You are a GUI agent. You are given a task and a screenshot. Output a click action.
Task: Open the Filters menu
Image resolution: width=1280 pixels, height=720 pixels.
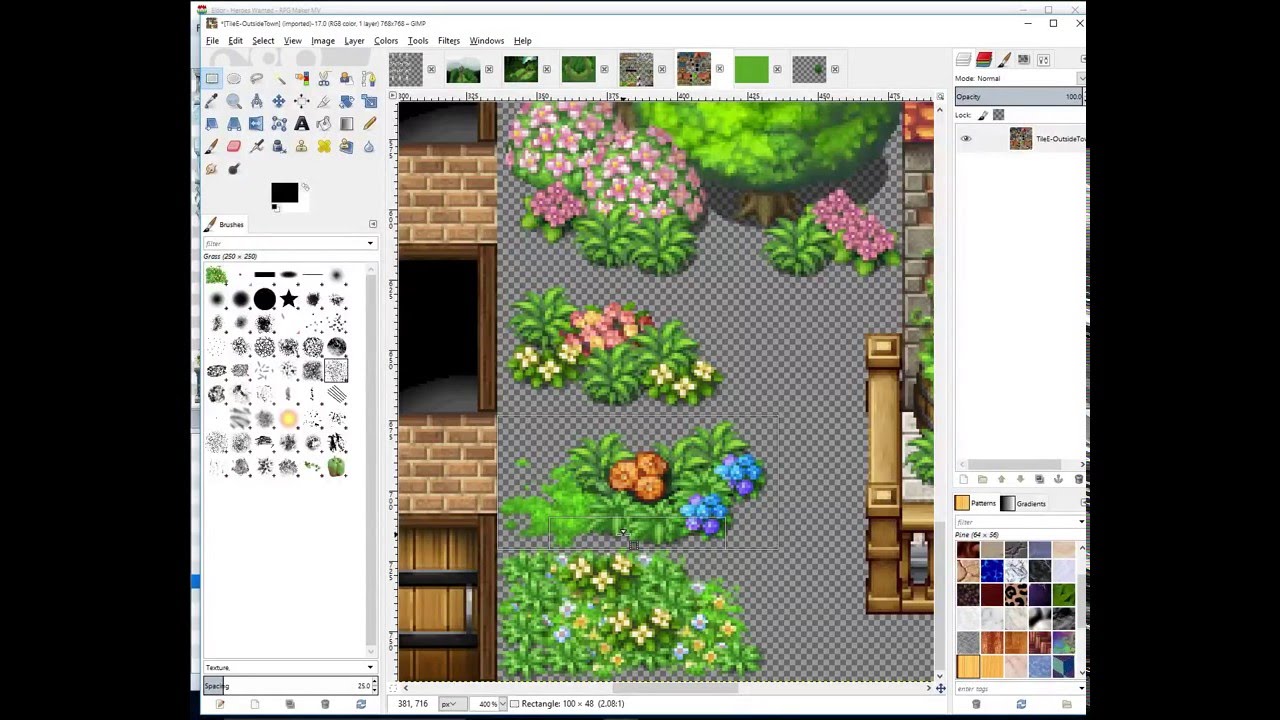449,41
